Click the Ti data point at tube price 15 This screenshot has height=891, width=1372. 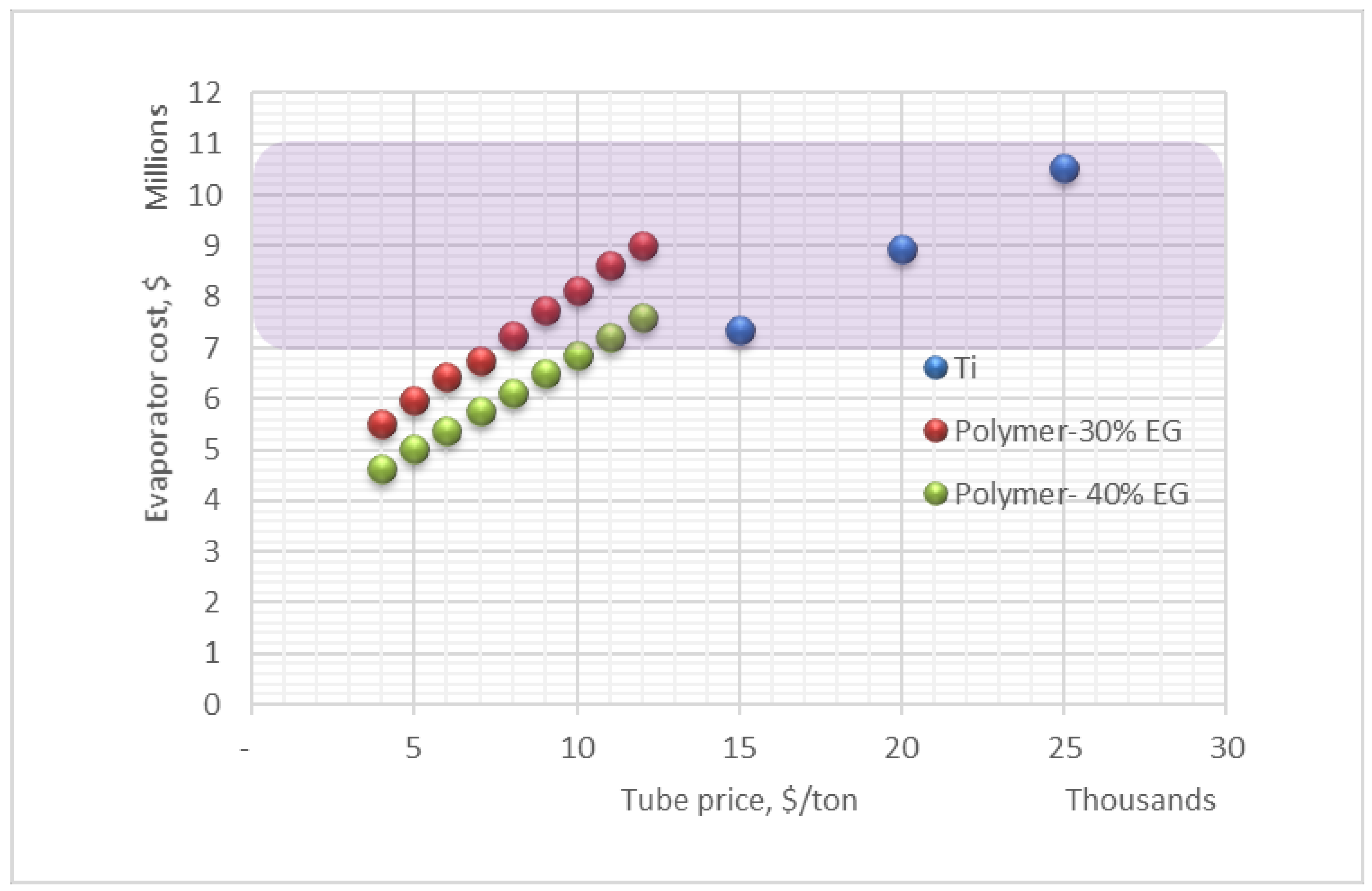pyautogui.click(x=740, y=330)
